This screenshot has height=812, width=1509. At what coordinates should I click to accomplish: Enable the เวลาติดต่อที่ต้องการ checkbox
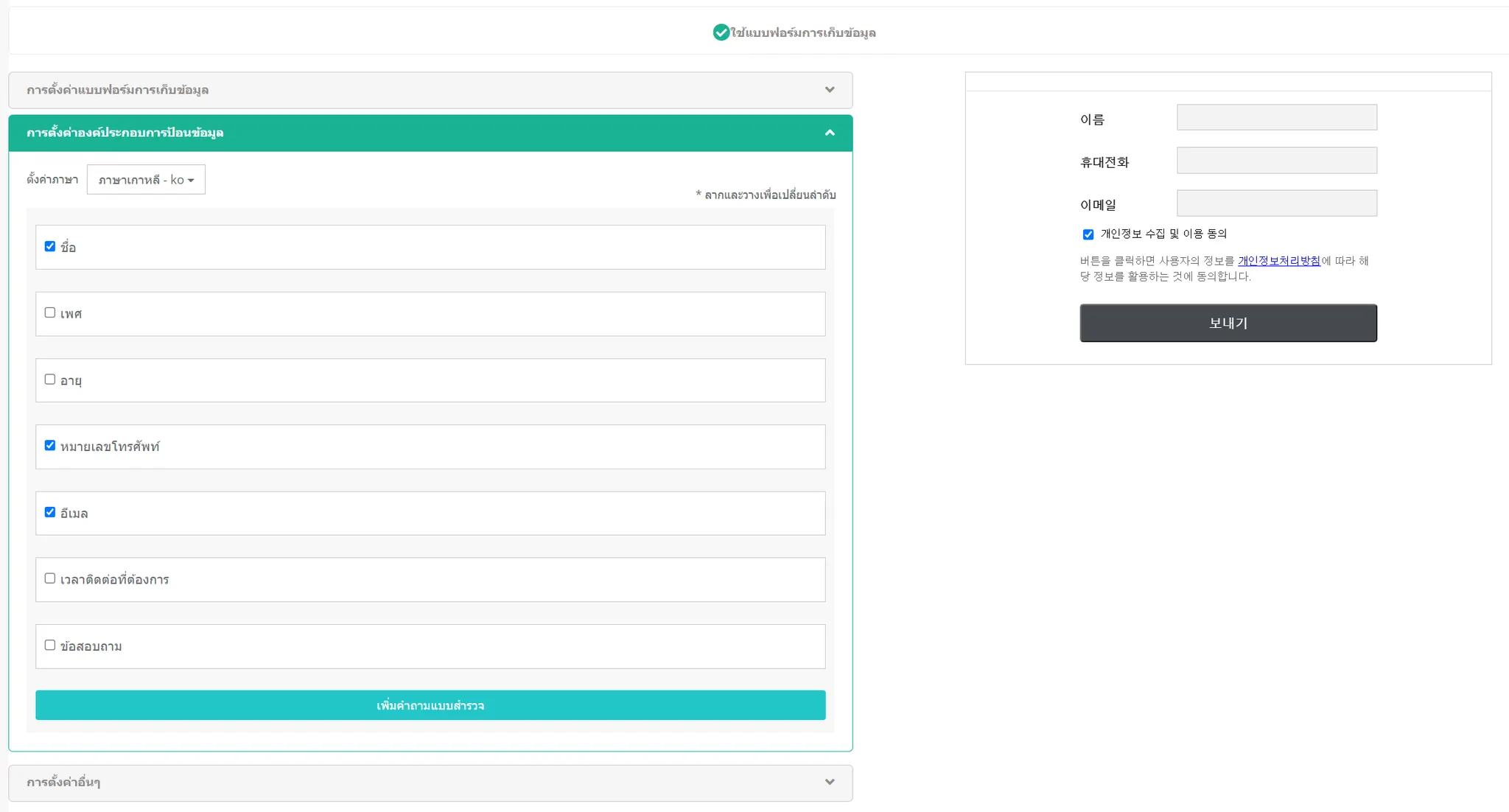(50, 578)
